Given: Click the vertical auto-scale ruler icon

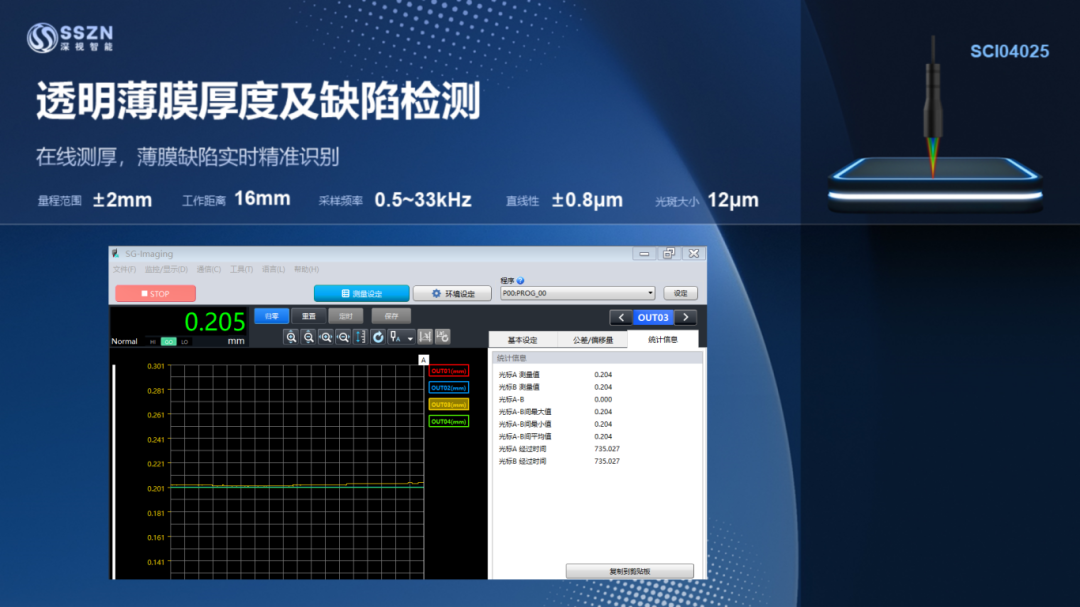Looking at the screenshot, I should pyautogui.click(x=360, y=337).
